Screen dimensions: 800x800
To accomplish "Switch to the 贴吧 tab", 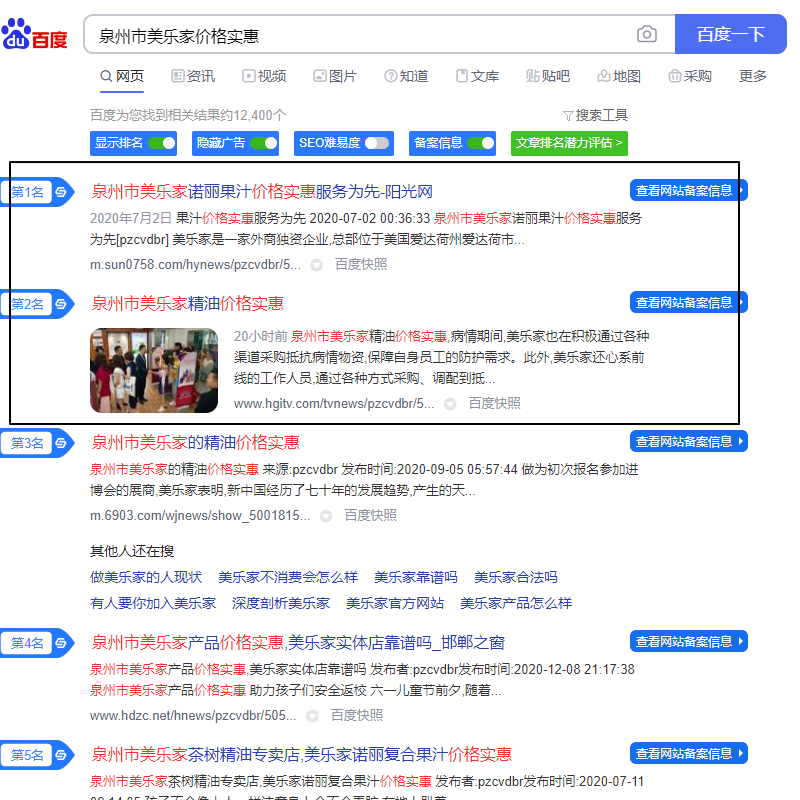I will pyautogui.click(x=548, y=77).
